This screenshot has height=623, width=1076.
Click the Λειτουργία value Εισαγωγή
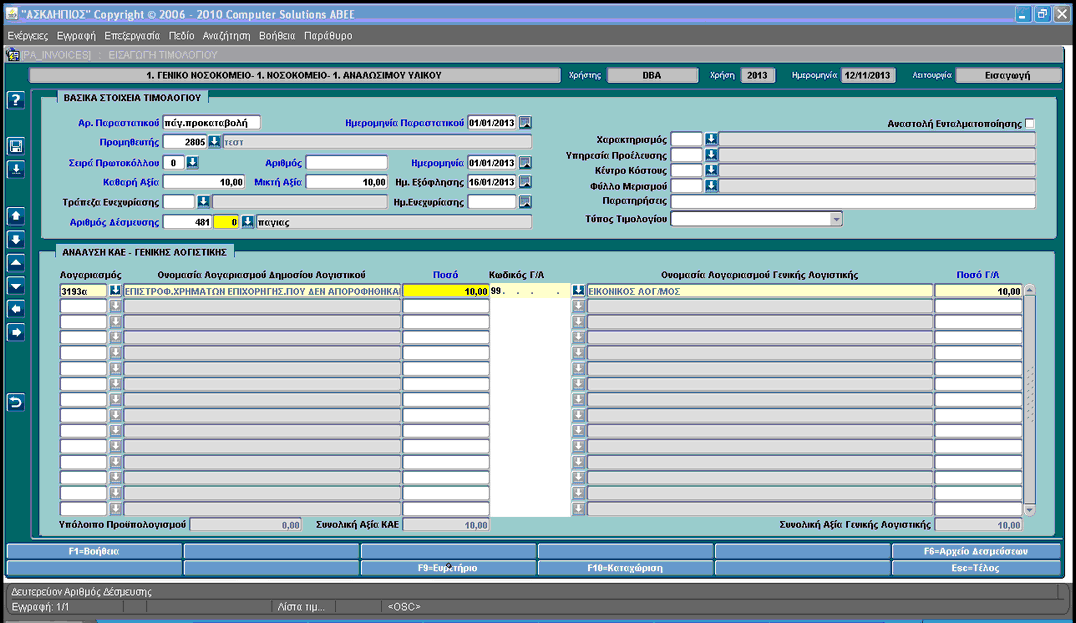click(x=1007, y=75)
